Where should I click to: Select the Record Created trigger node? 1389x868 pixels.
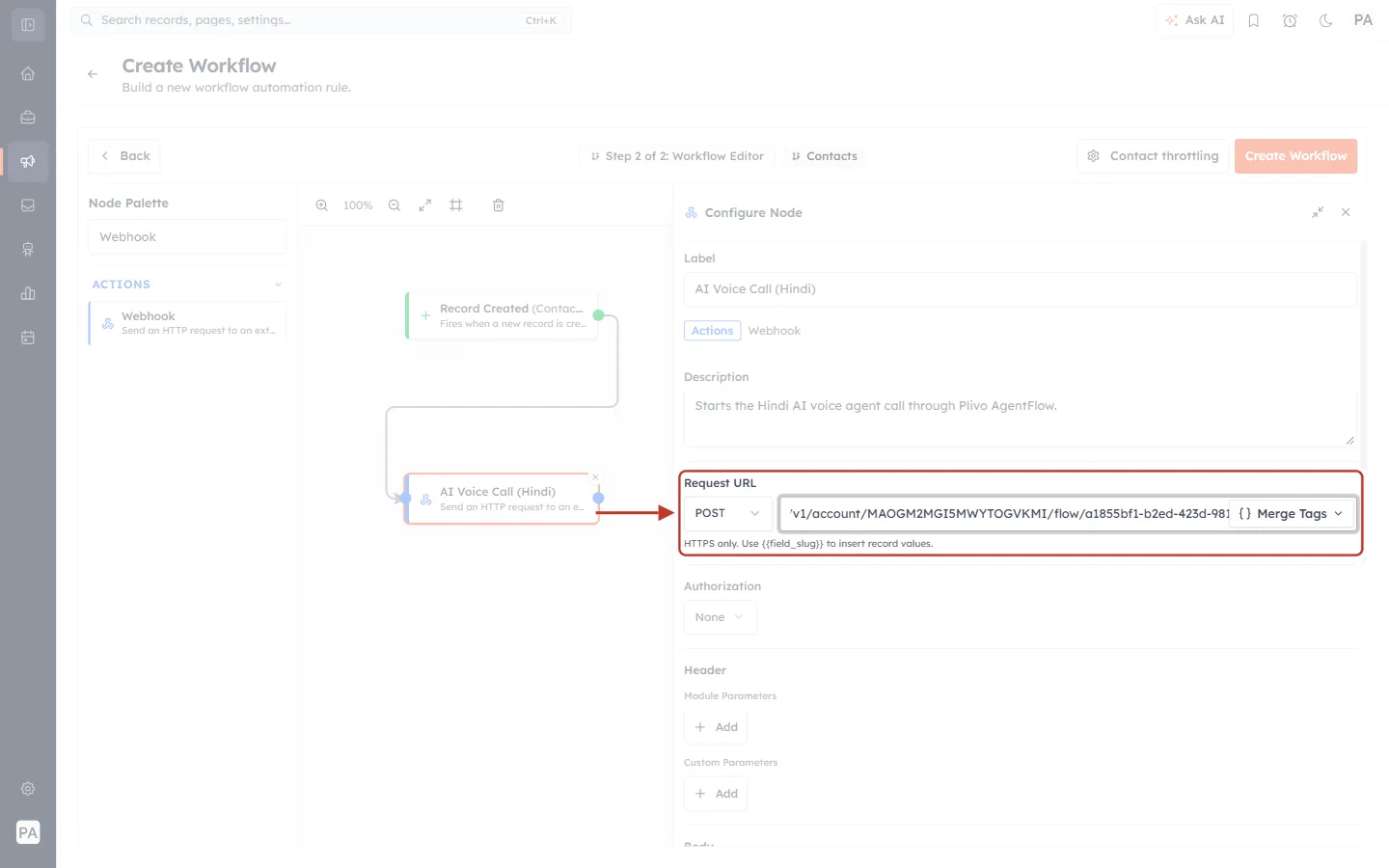[x=502, y=315]
